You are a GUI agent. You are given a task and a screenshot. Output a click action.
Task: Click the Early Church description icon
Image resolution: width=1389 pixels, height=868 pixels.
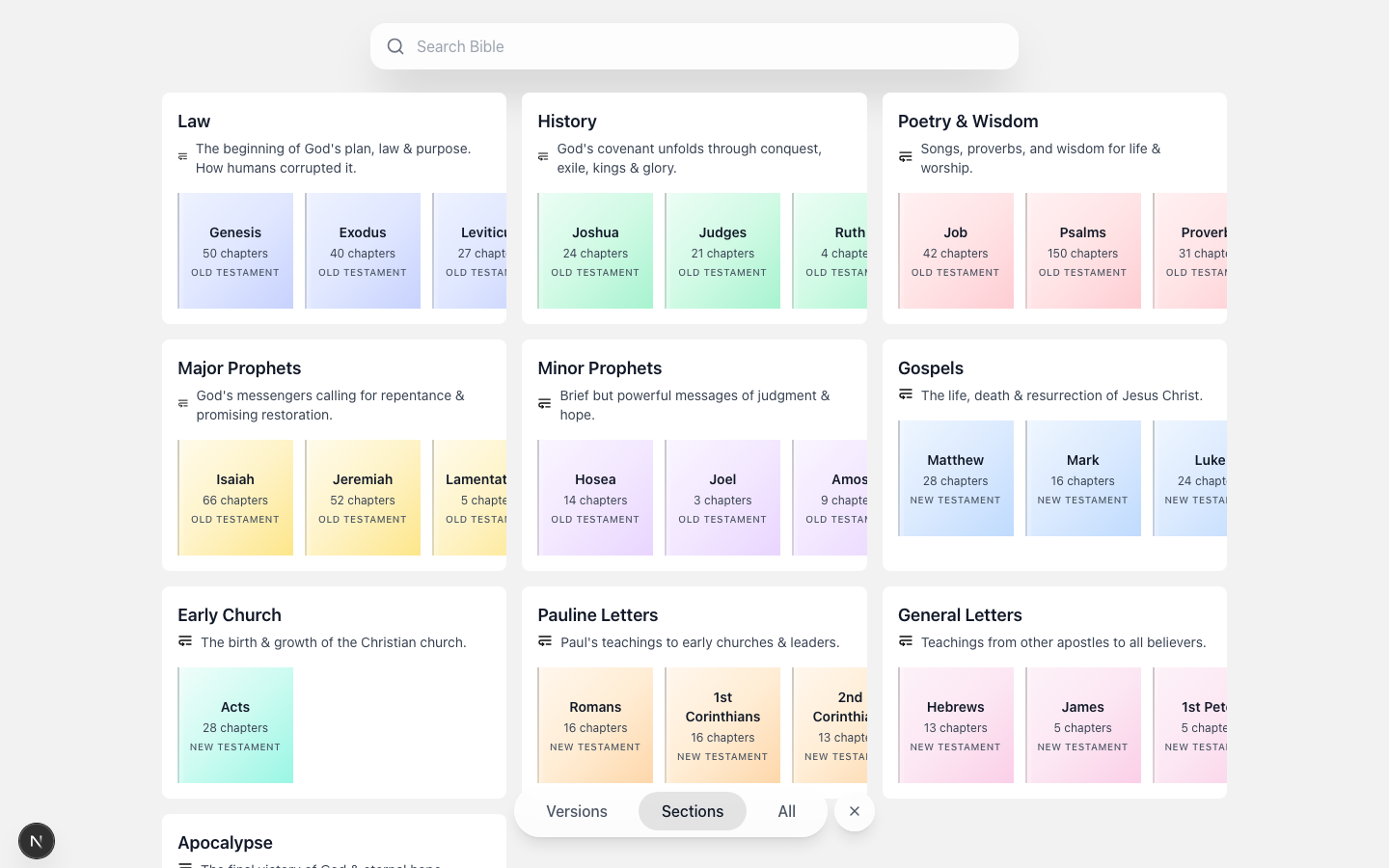point(185,641)
